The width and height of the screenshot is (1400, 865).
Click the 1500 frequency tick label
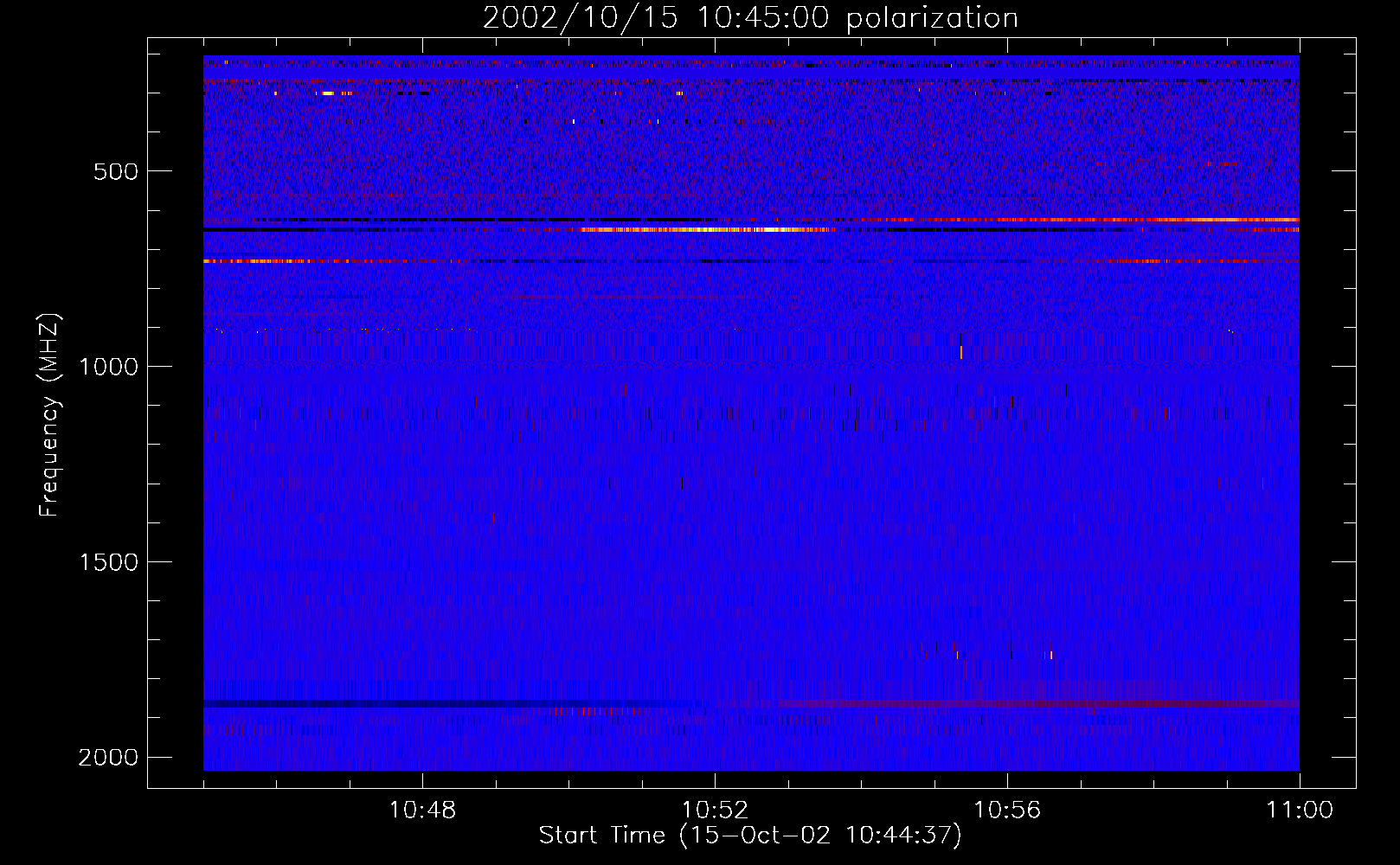coord(109,562)
